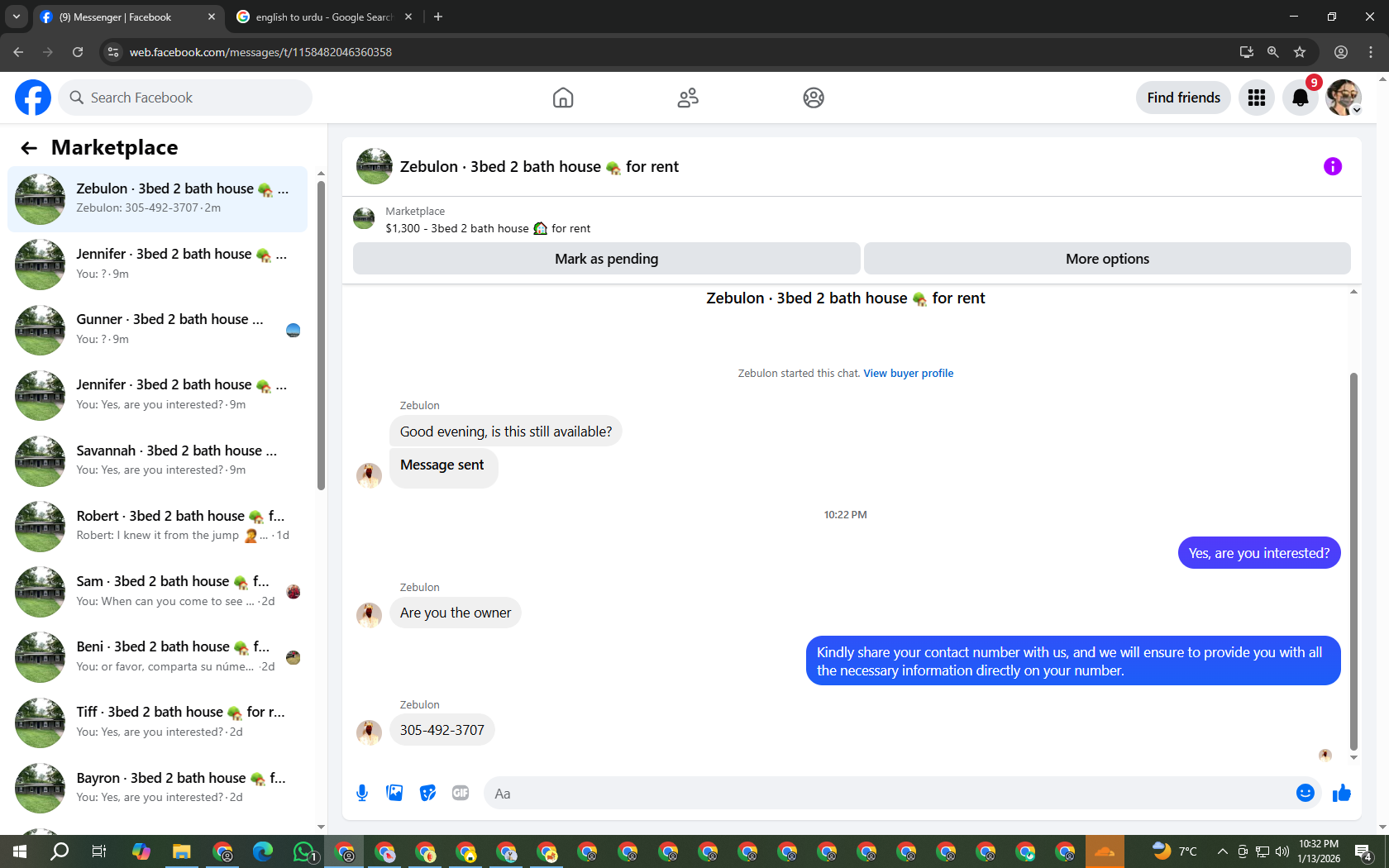The width and height of the screenshot is (1389, 868).
Task: Switch to english to urdu Google tab
Action: pos(324,17)
